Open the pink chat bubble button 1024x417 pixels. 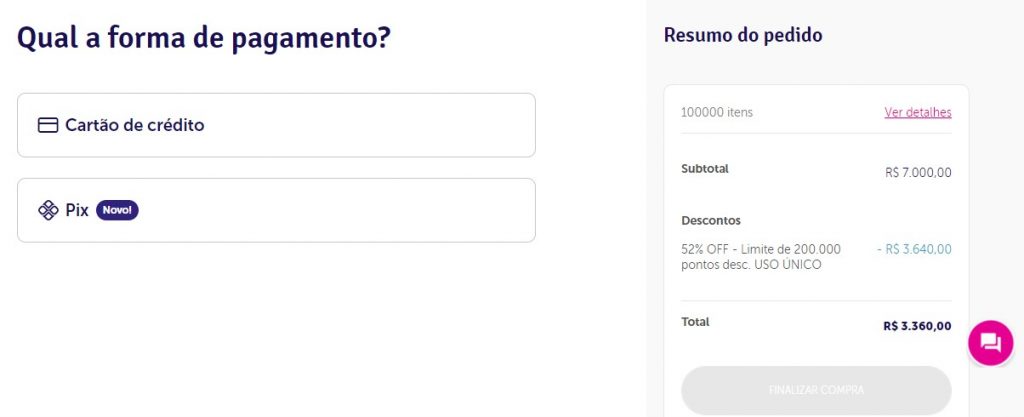click(990, 343)
